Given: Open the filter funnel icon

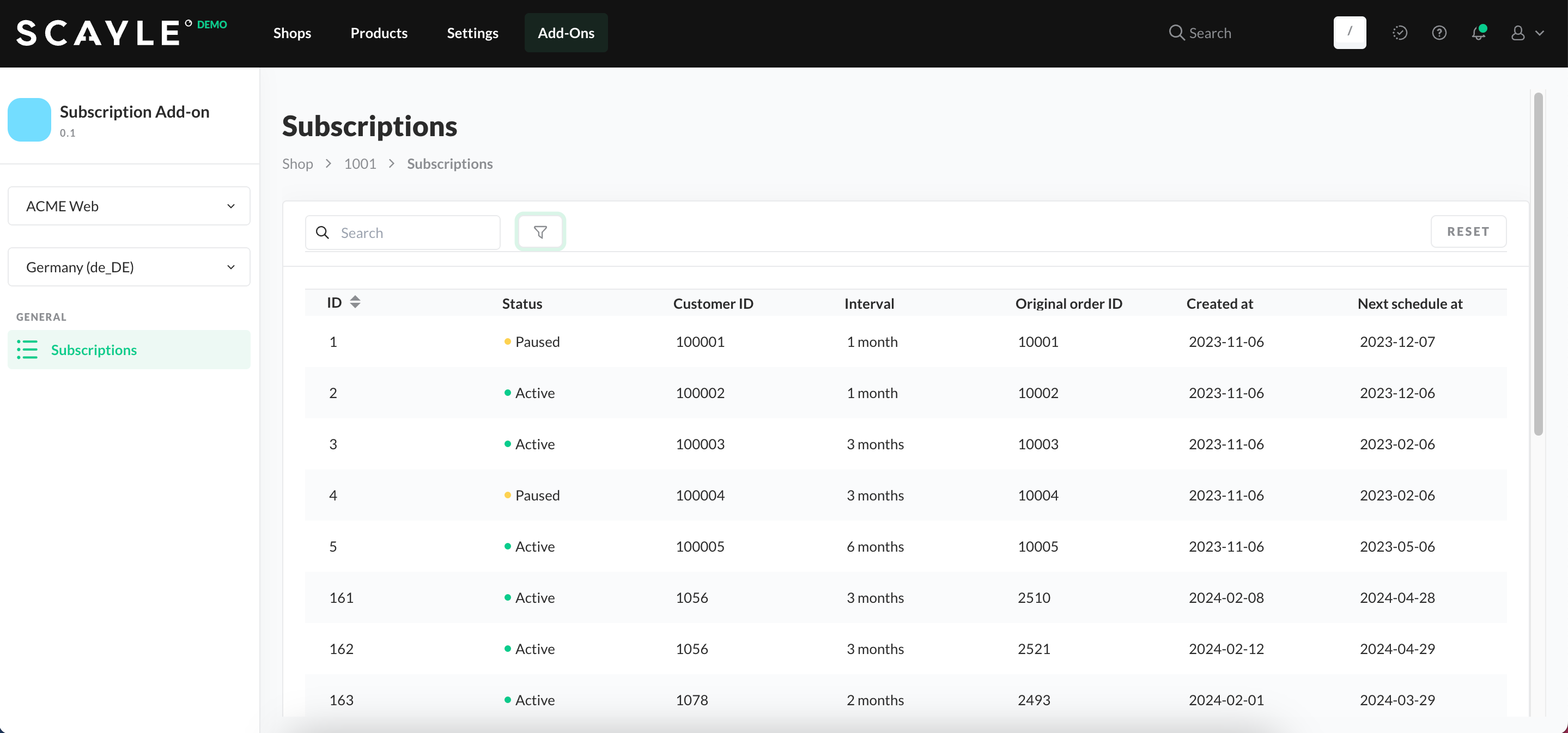Looking at the screenshot, I should [540, 232].
